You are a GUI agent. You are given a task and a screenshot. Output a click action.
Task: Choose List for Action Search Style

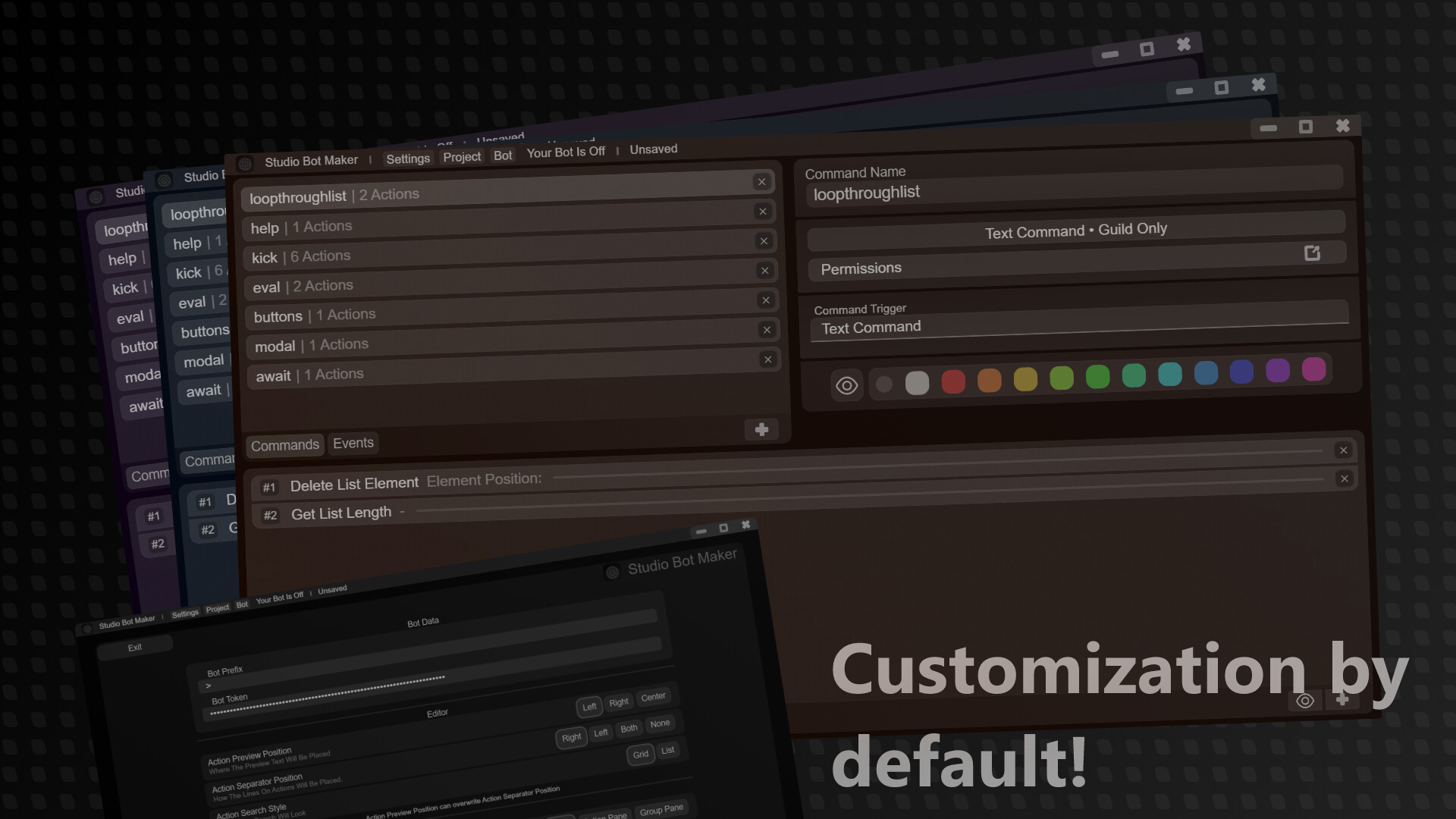click(667, 751)
